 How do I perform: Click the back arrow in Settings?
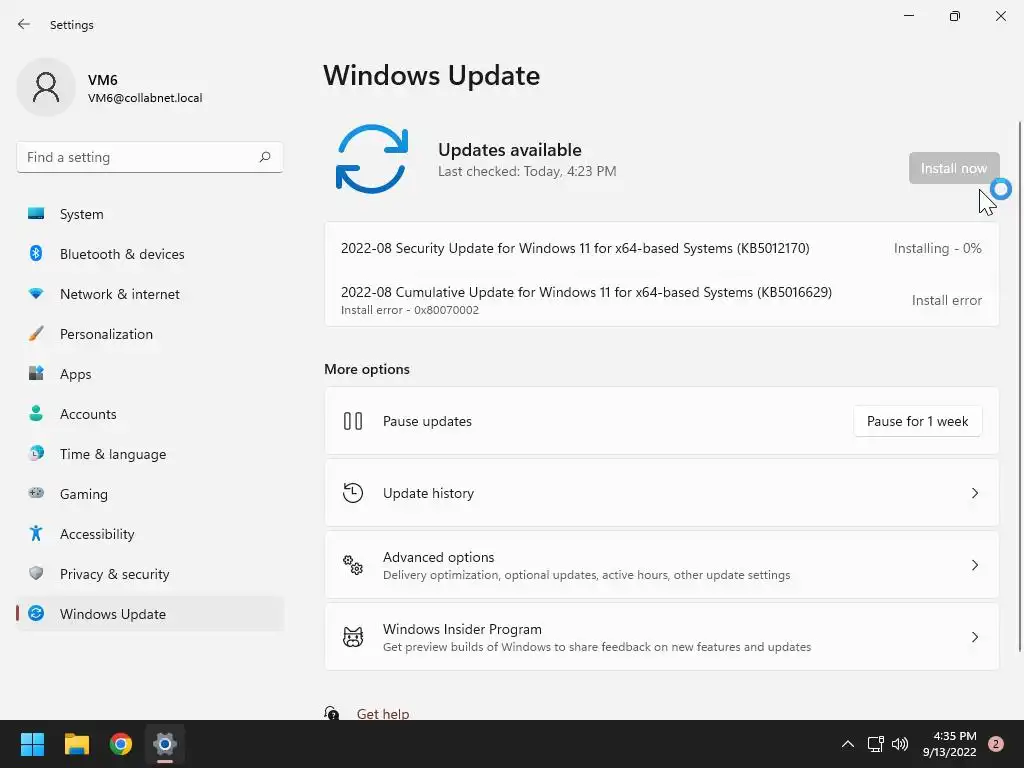tap(24, 24)
